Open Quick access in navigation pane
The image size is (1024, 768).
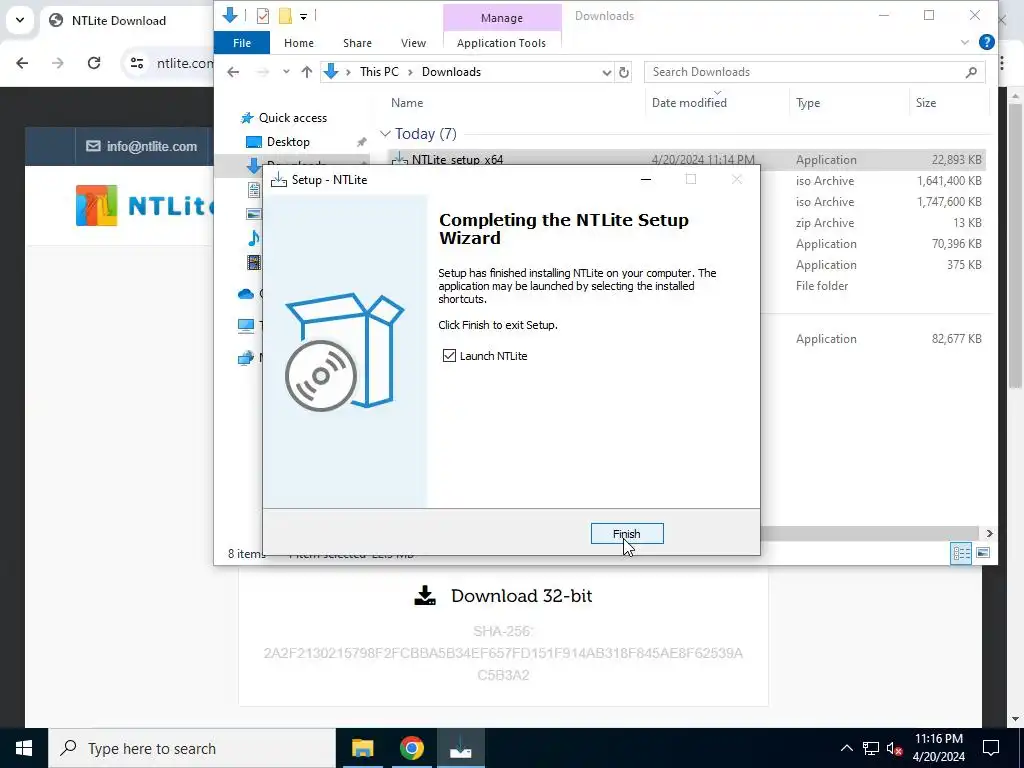click(x=292, y=118)
